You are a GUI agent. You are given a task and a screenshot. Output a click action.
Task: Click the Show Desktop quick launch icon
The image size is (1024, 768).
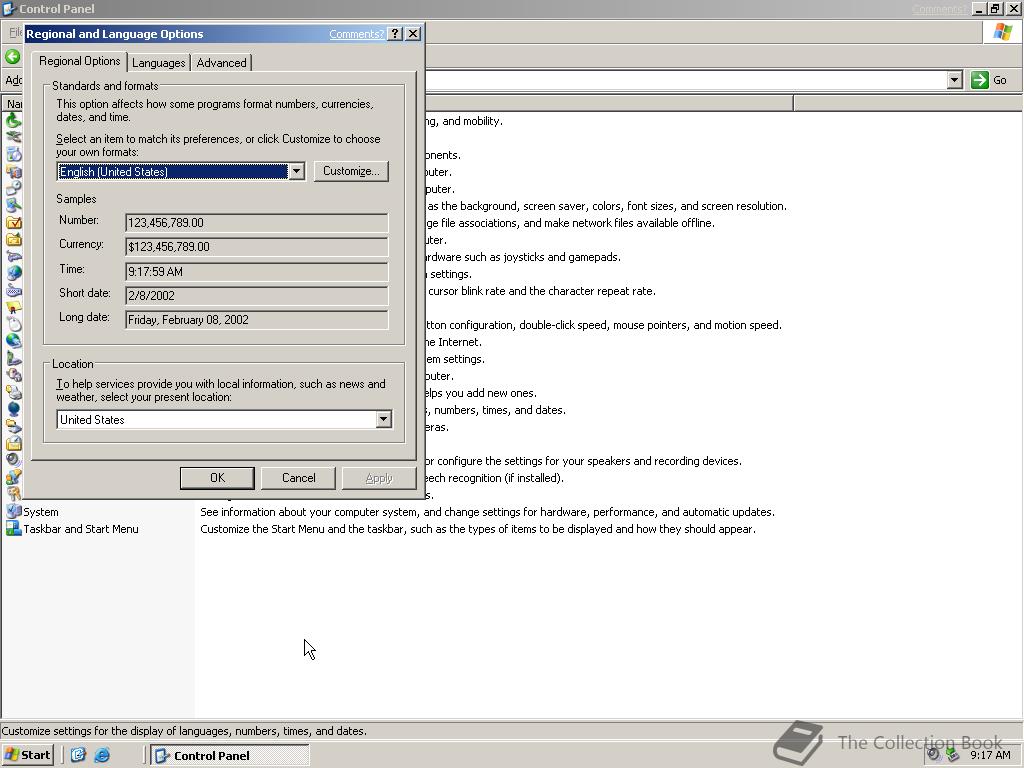pyautogui.click(x=78, y=755)
